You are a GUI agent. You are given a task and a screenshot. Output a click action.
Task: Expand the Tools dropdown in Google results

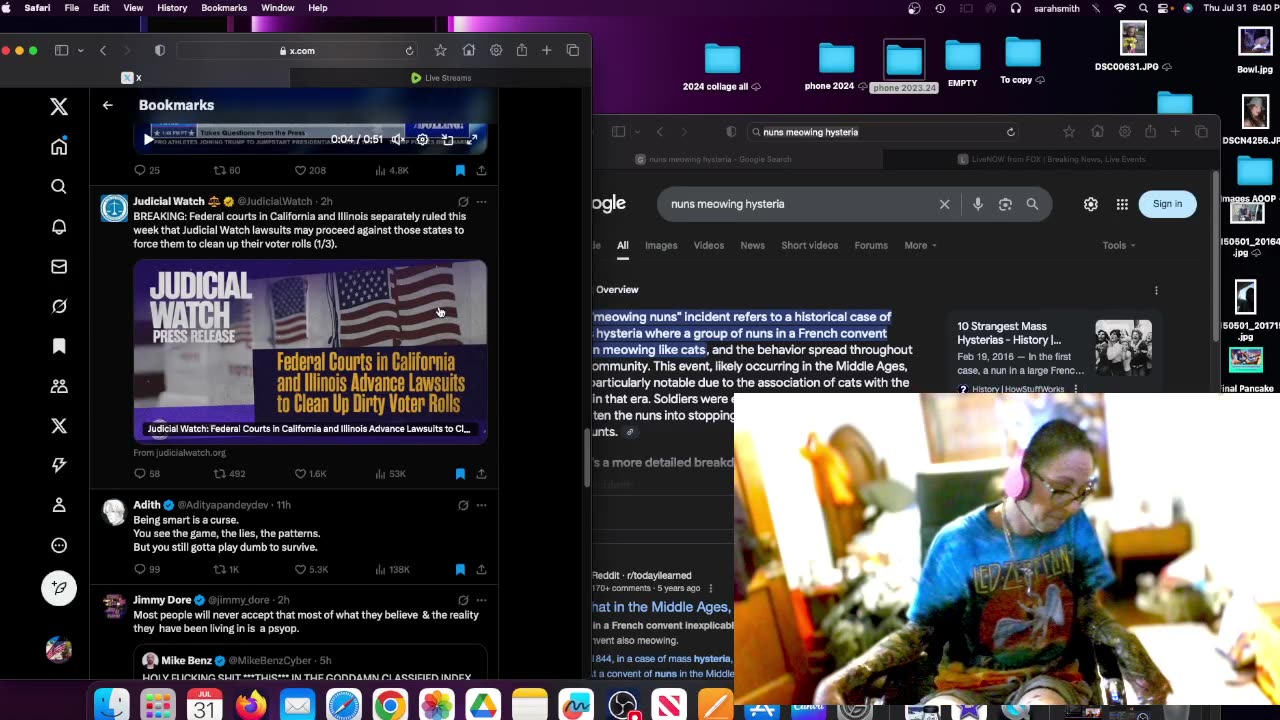tap(1118, 245)
